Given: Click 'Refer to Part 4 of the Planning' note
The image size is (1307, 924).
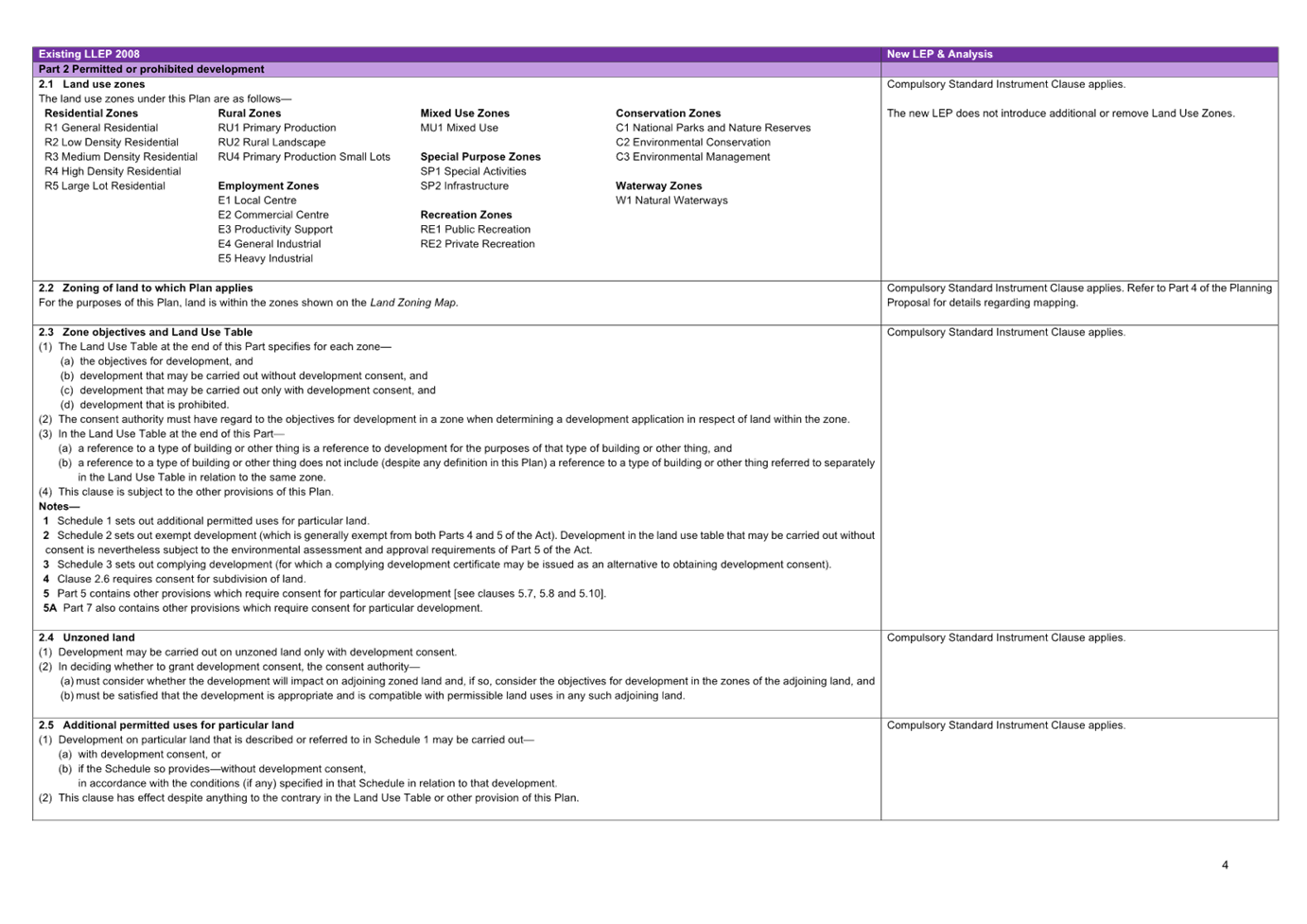Looking at the screenshot, I should pos(1200,288).
